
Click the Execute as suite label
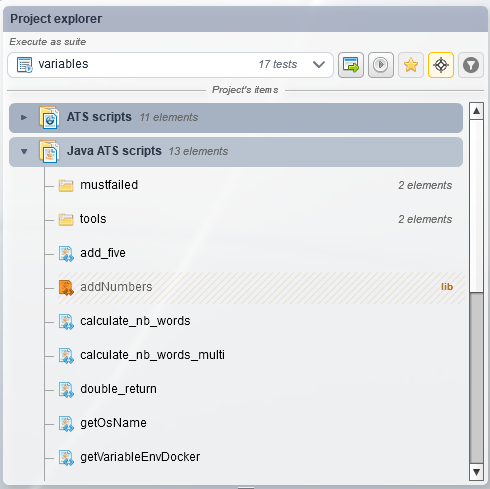(x=48, y=42)
